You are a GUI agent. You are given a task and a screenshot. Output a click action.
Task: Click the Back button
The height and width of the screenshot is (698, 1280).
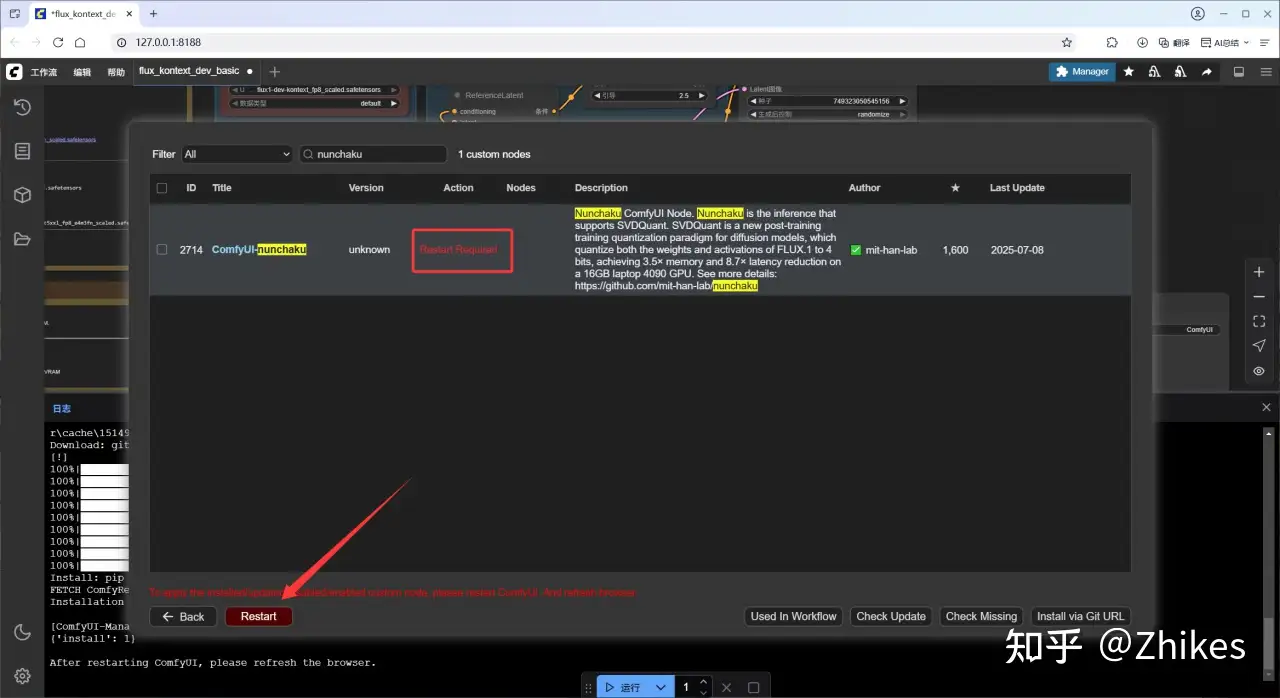point(183,616)
